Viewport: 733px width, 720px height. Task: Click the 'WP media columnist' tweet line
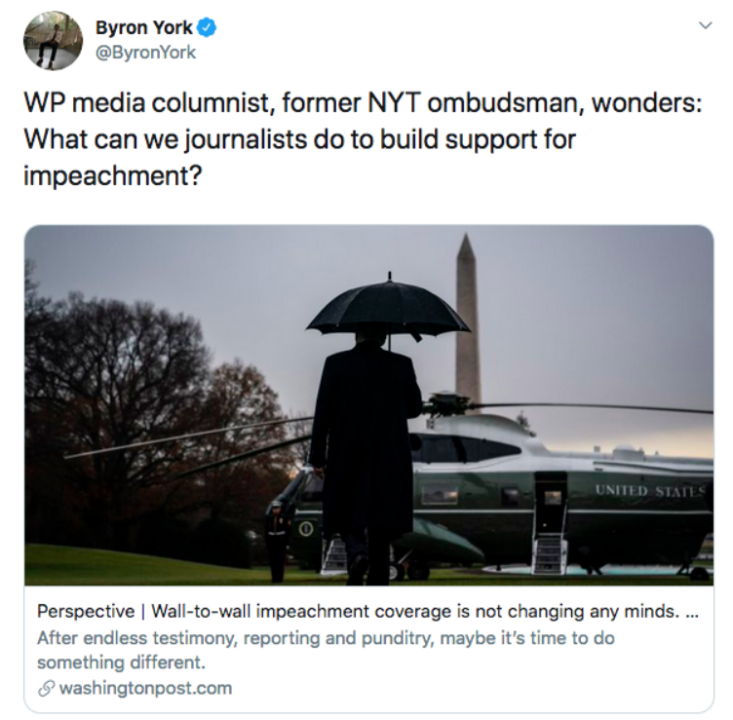(x=363, y=103)
